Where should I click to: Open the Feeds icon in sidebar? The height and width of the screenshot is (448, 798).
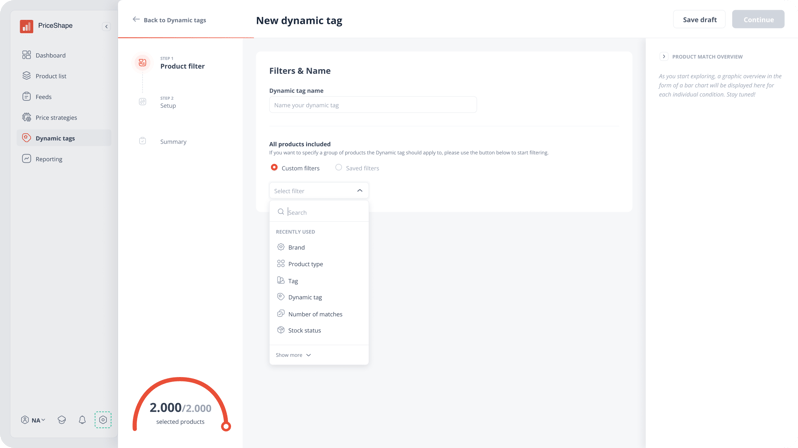26,96
